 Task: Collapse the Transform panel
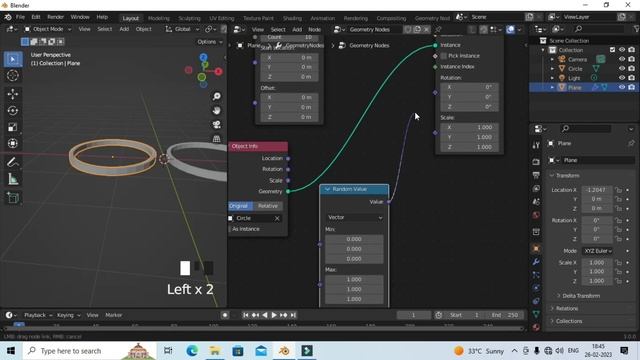point(552,176)
